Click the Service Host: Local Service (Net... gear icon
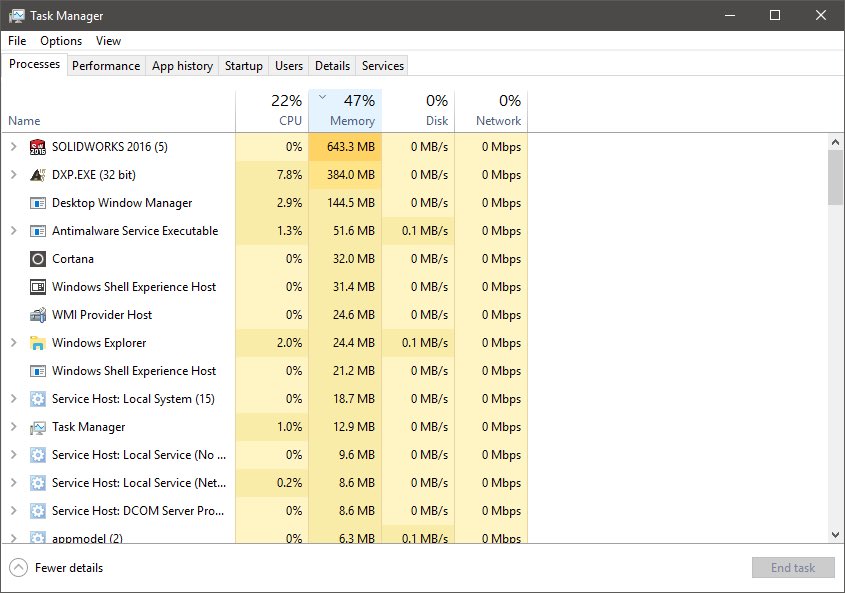The width and height of the screenshot is (845, 593). tap(38, 483)
